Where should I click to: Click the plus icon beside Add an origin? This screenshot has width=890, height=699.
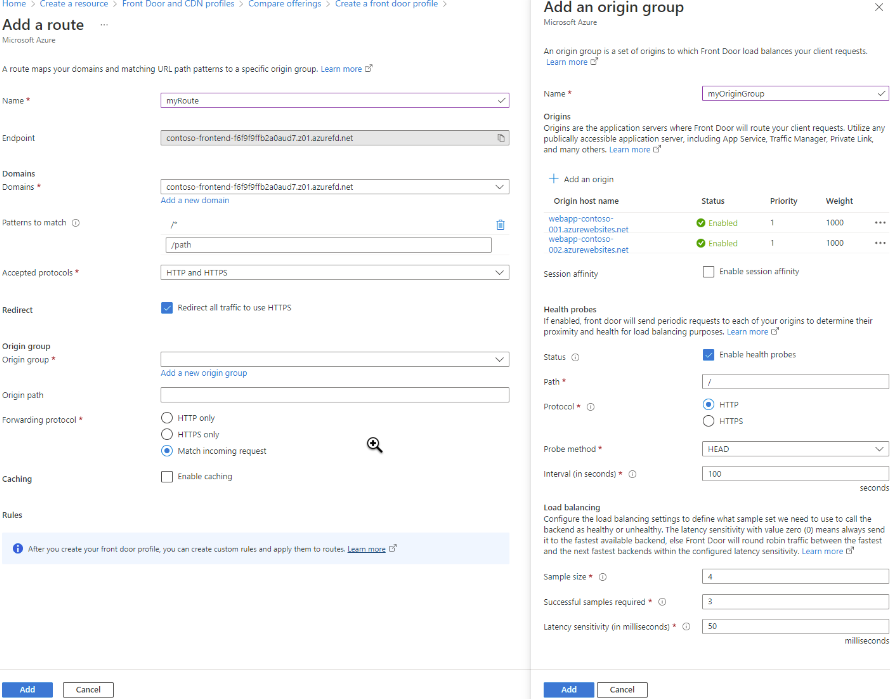(x=553, y=179)
